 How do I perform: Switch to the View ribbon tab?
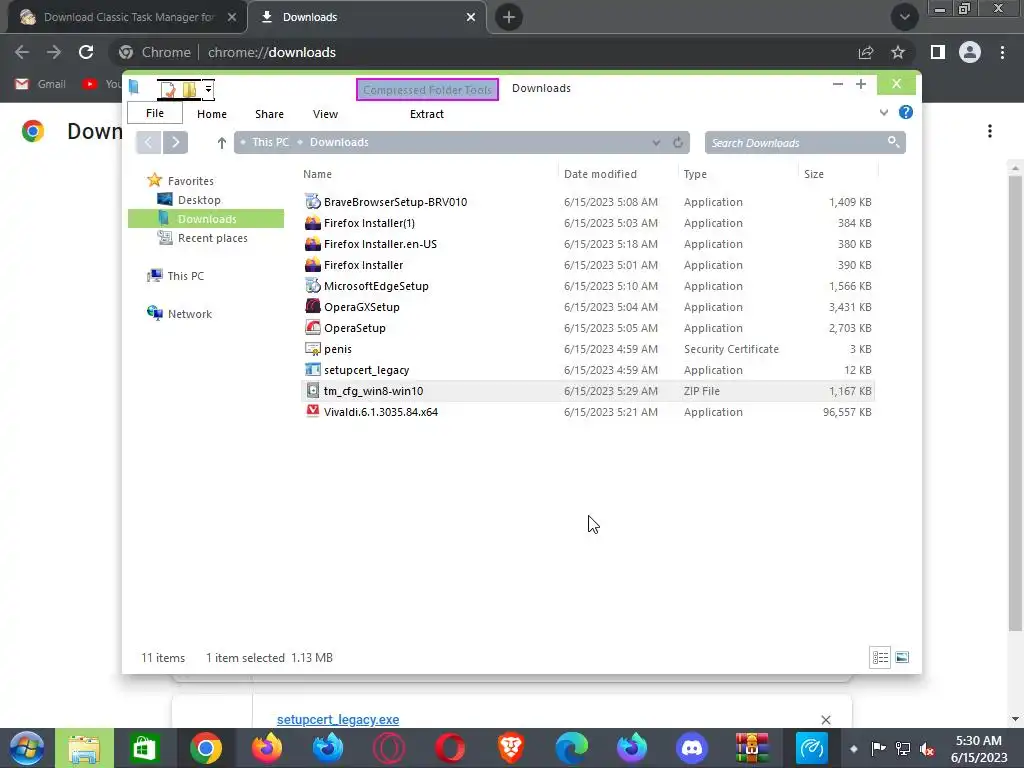[325, 114]
